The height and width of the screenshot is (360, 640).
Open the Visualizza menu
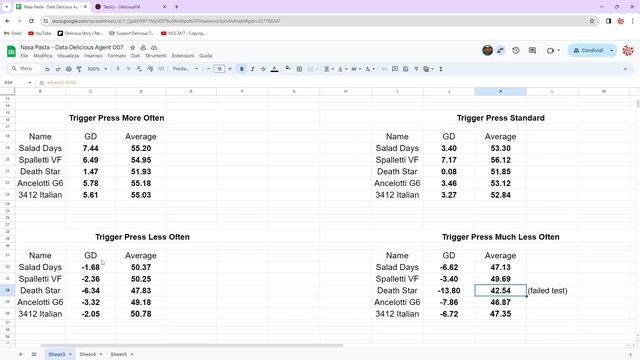[68, 56]
